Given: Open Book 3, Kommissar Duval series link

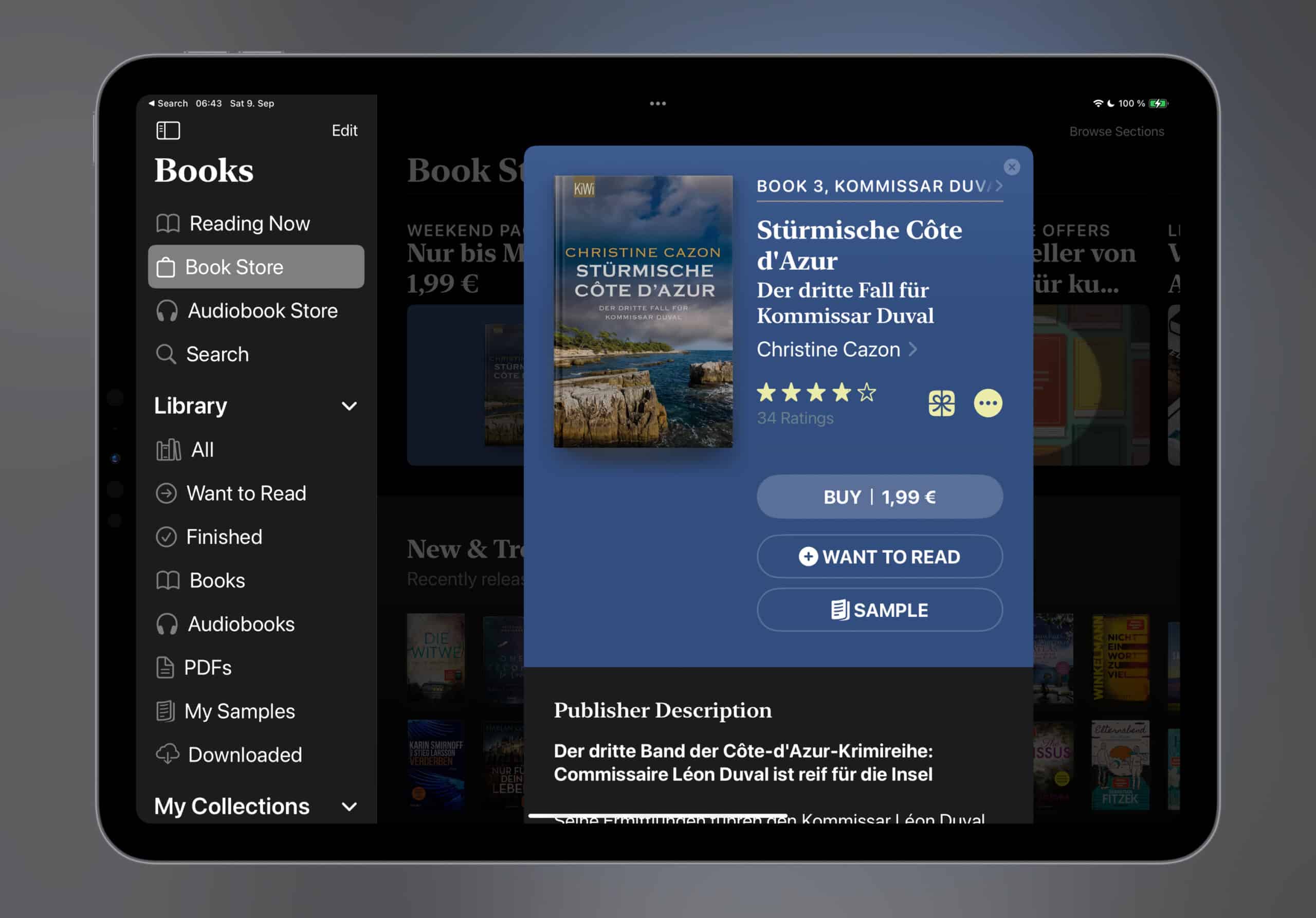Looking at the screenshot, I should point(879,186).
